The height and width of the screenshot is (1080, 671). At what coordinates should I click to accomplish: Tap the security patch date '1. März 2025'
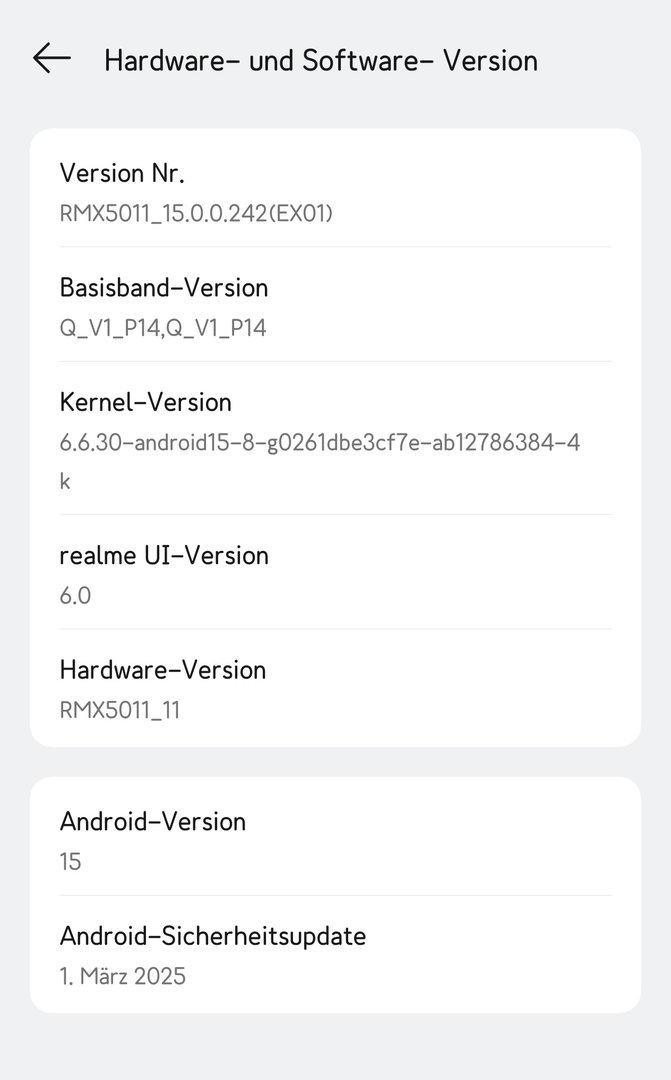pos(123,976)
